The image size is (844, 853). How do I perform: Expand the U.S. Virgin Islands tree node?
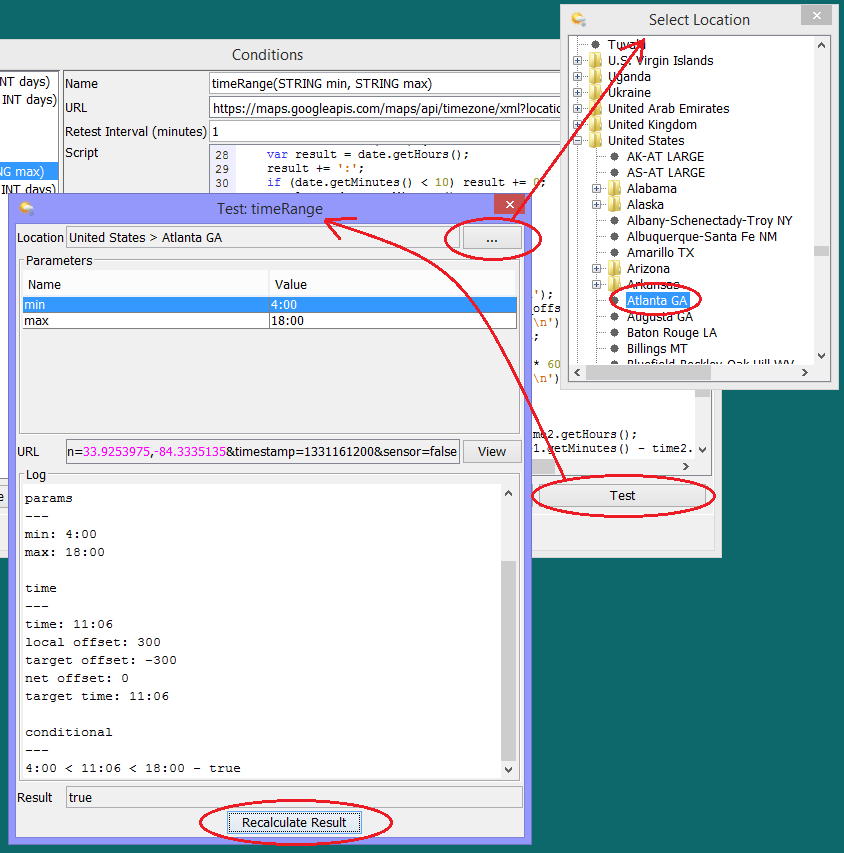577,61
